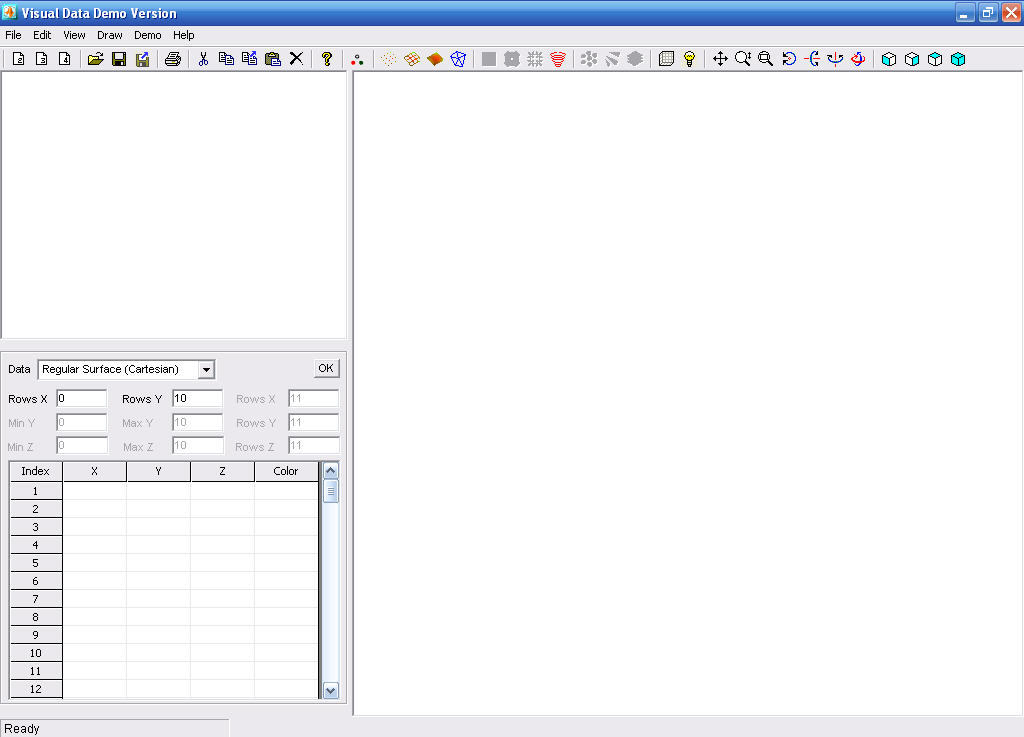Open the Data type dropdown

coord(207,369)
